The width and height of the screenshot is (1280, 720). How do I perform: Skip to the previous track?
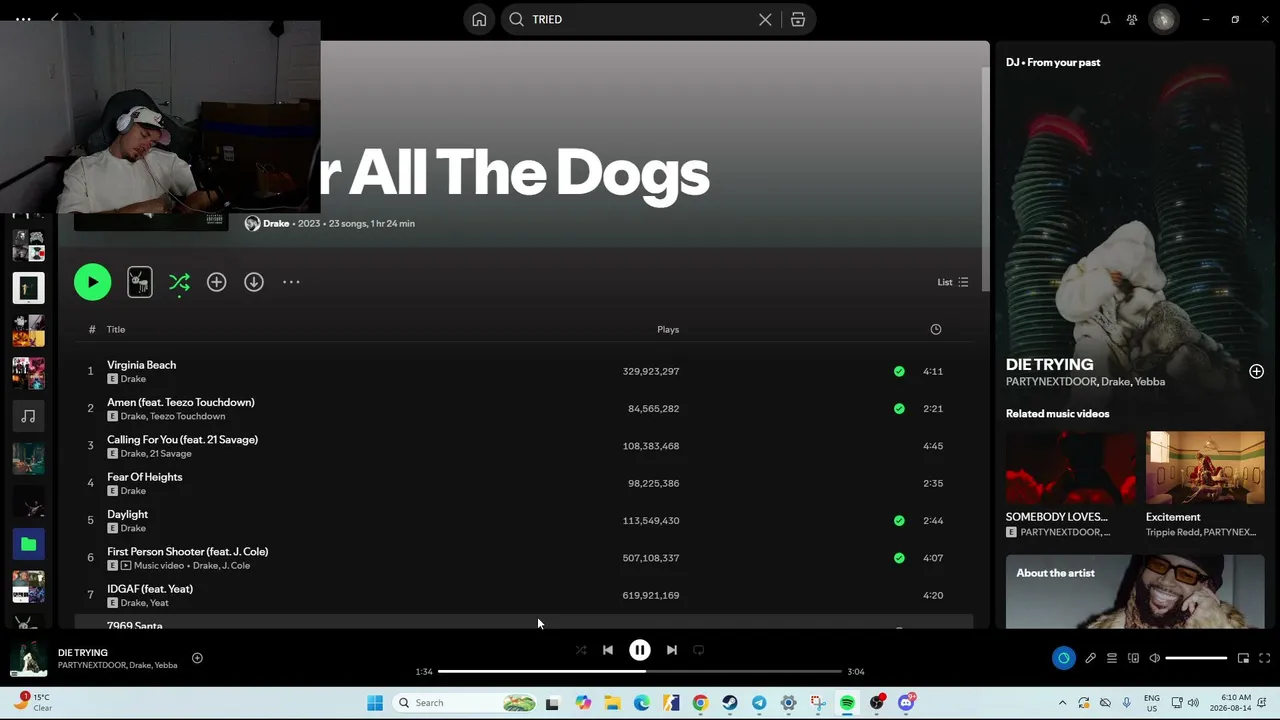tap(608, 650)
